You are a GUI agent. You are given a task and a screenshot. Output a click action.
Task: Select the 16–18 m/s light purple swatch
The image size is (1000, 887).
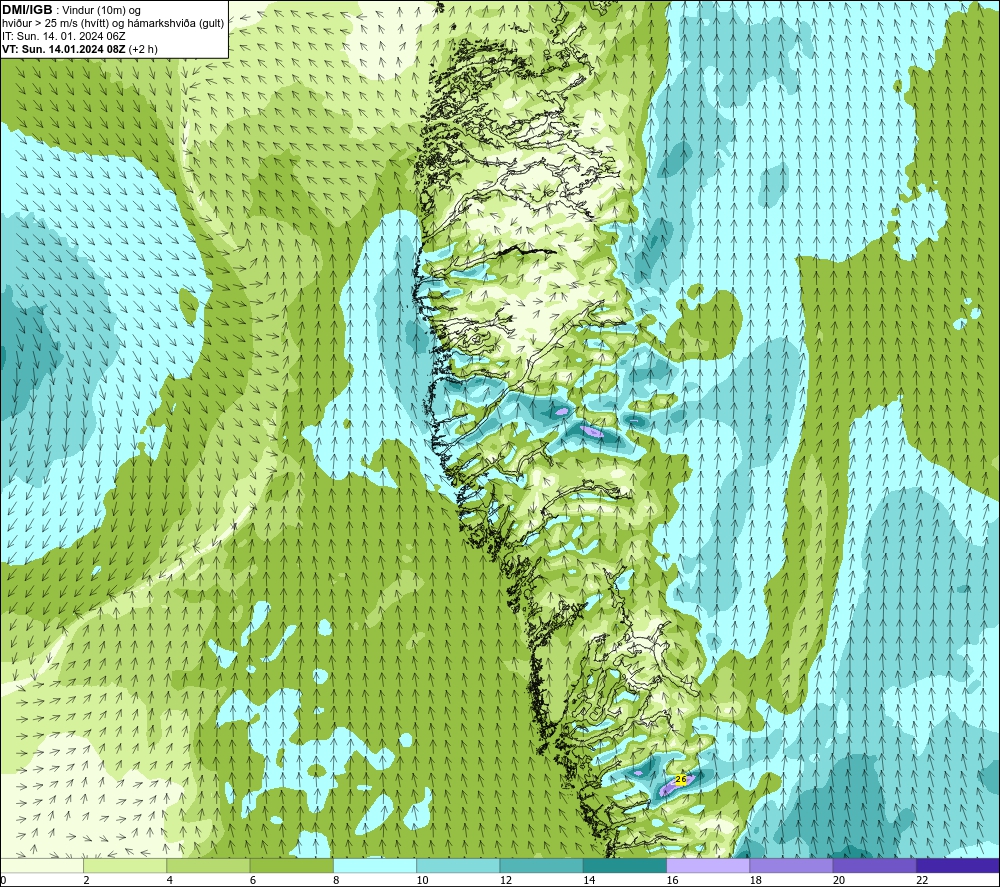coord(708,865)
